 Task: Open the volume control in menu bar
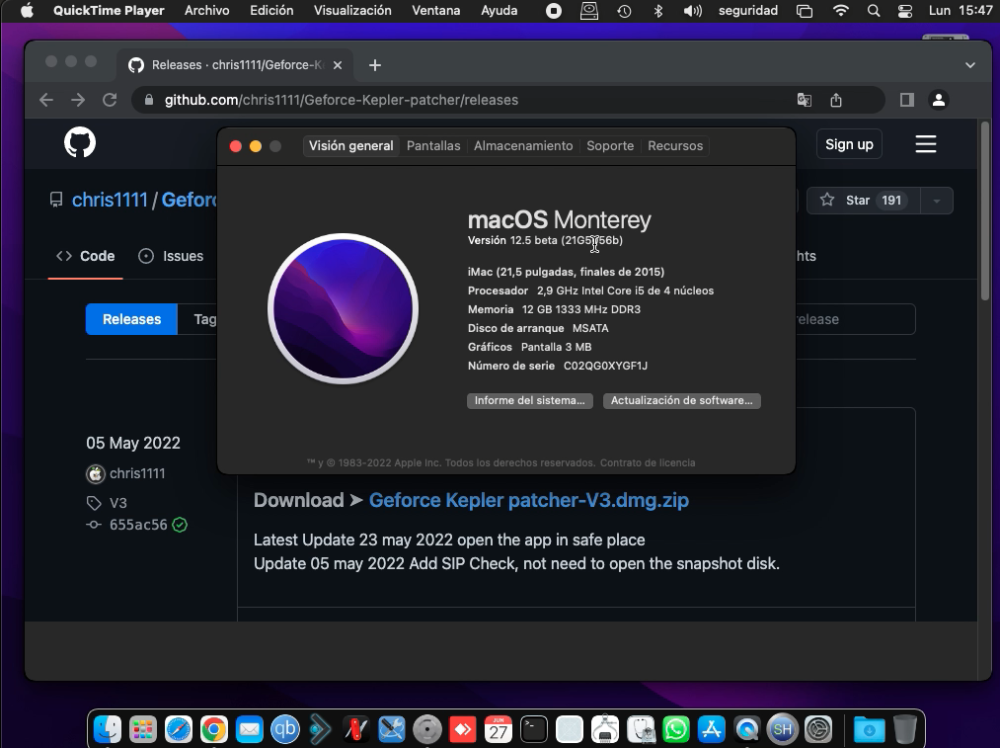click(693, 11)
